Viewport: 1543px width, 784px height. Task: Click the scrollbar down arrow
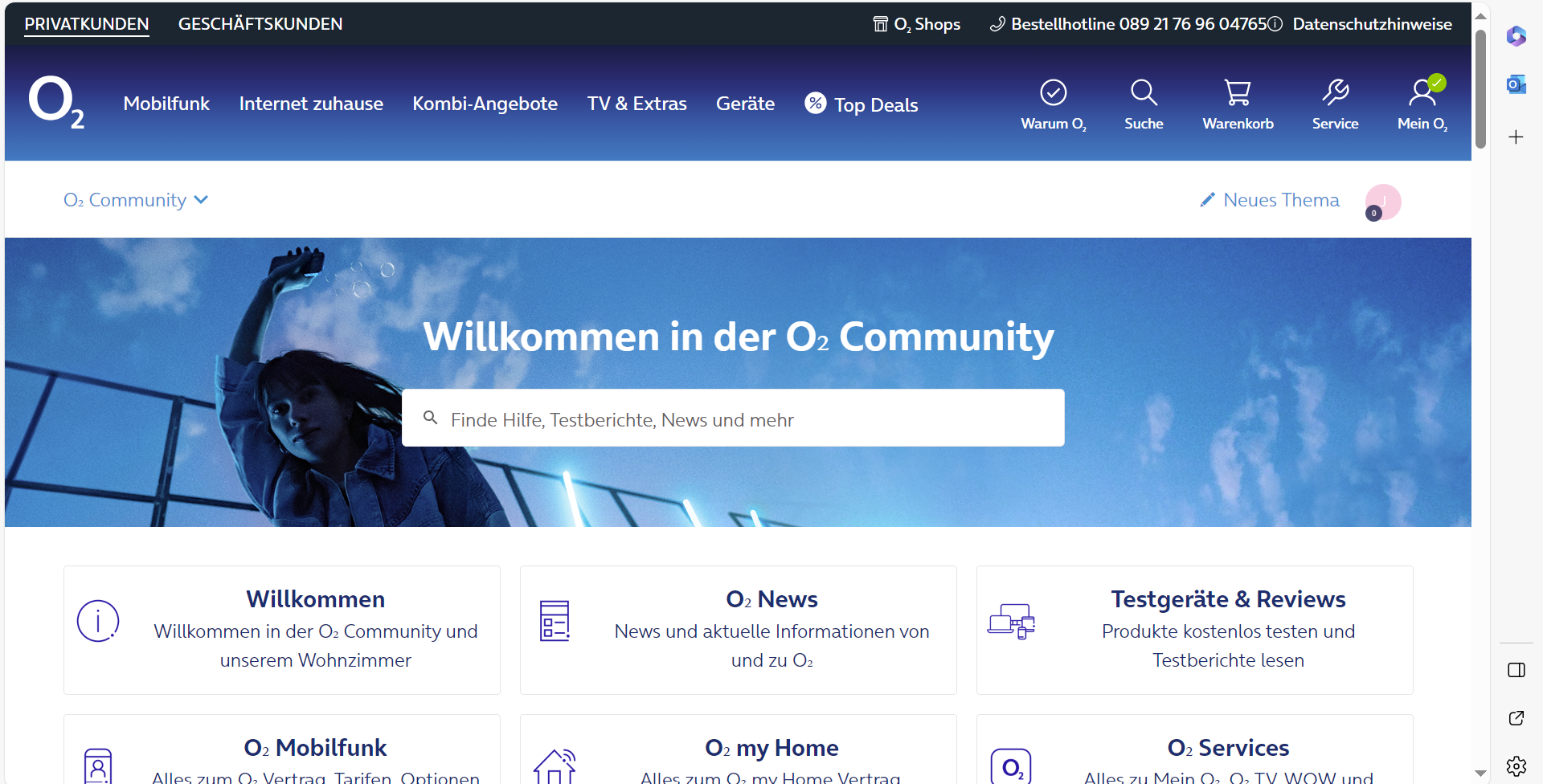[x=1480, y=774]
